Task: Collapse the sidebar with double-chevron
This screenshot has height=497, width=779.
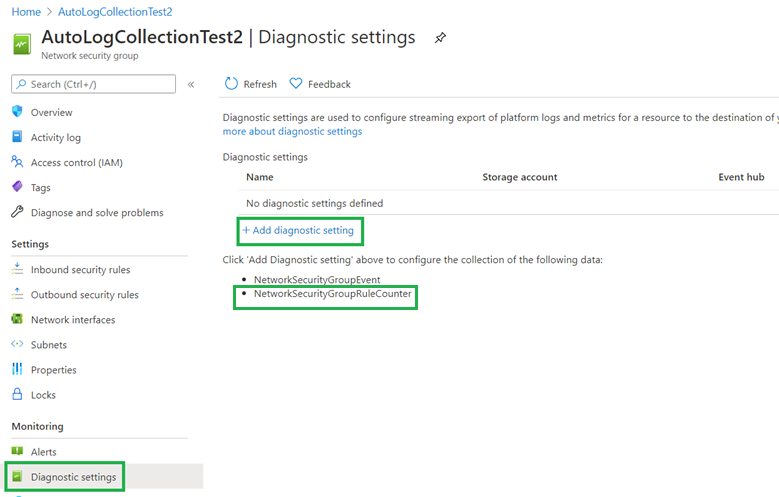Action: click(x=191, y=84)
